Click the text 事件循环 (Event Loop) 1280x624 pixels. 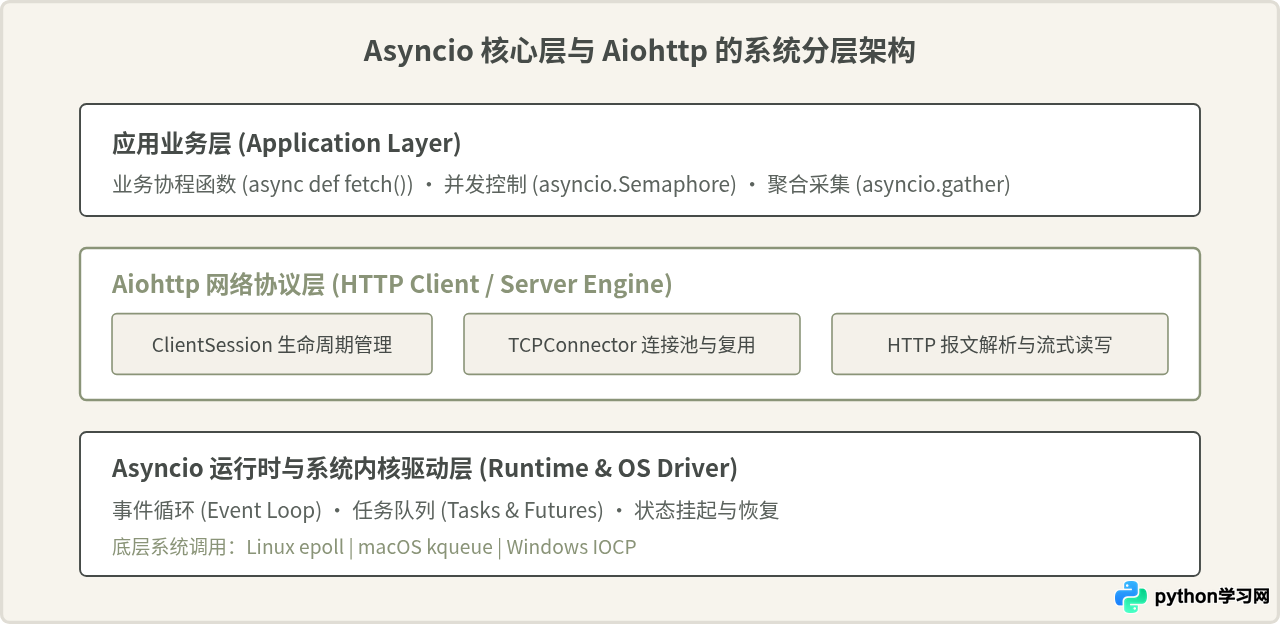click(x=217, y=511)
